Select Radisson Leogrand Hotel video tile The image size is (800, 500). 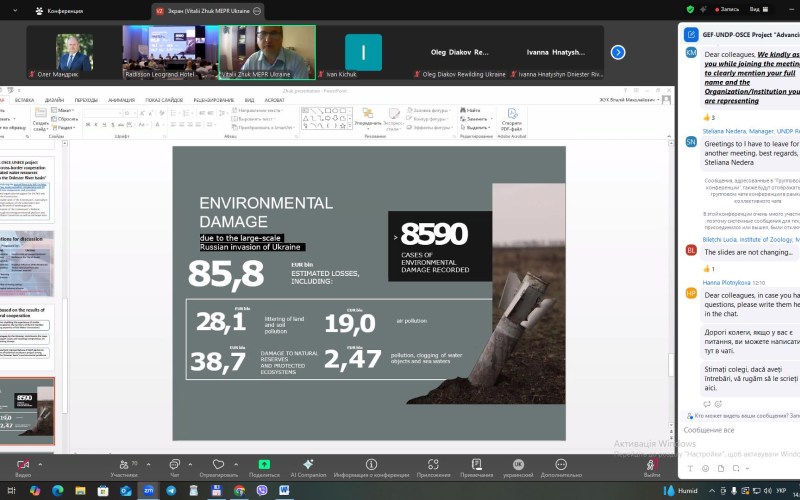pyautogui.click(x=170, y=53)
